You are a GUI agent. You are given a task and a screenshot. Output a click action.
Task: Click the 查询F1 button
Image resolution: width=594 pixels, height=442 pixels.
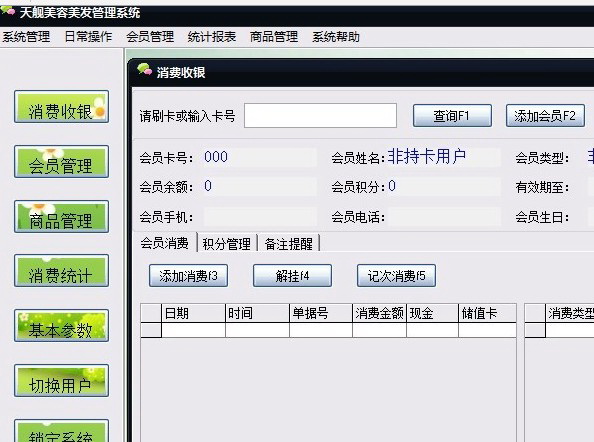click(452, 116)
